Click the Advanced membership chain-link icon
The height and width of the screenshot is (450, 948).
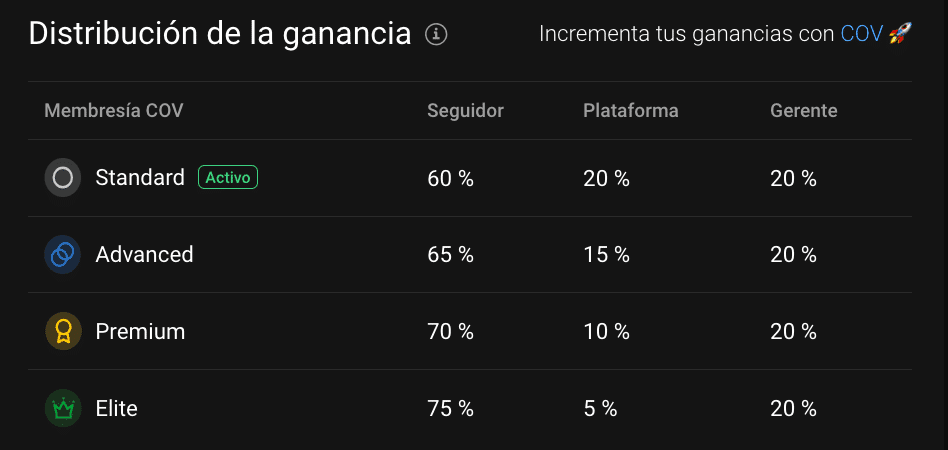point(63,255)
